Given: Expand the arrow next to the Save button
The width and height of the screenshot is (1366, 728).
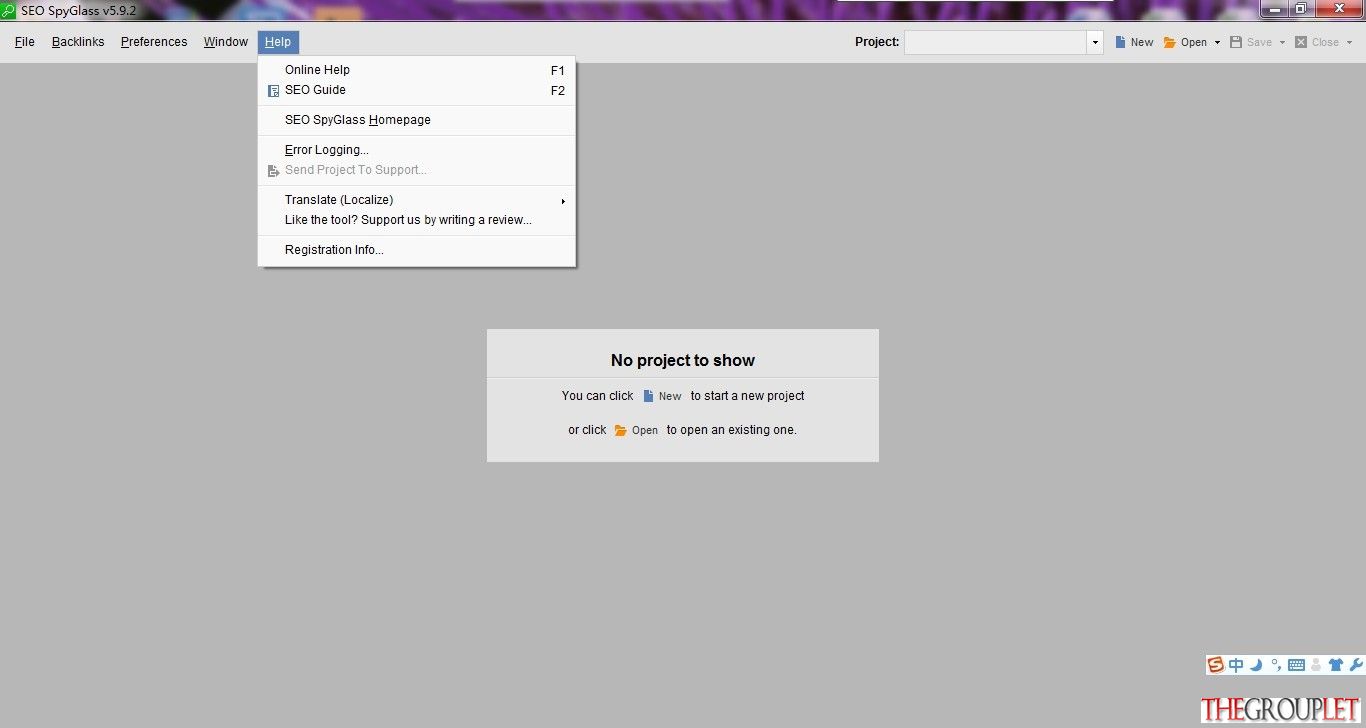Looking at the screenshot, I should tap(1282, 42).
